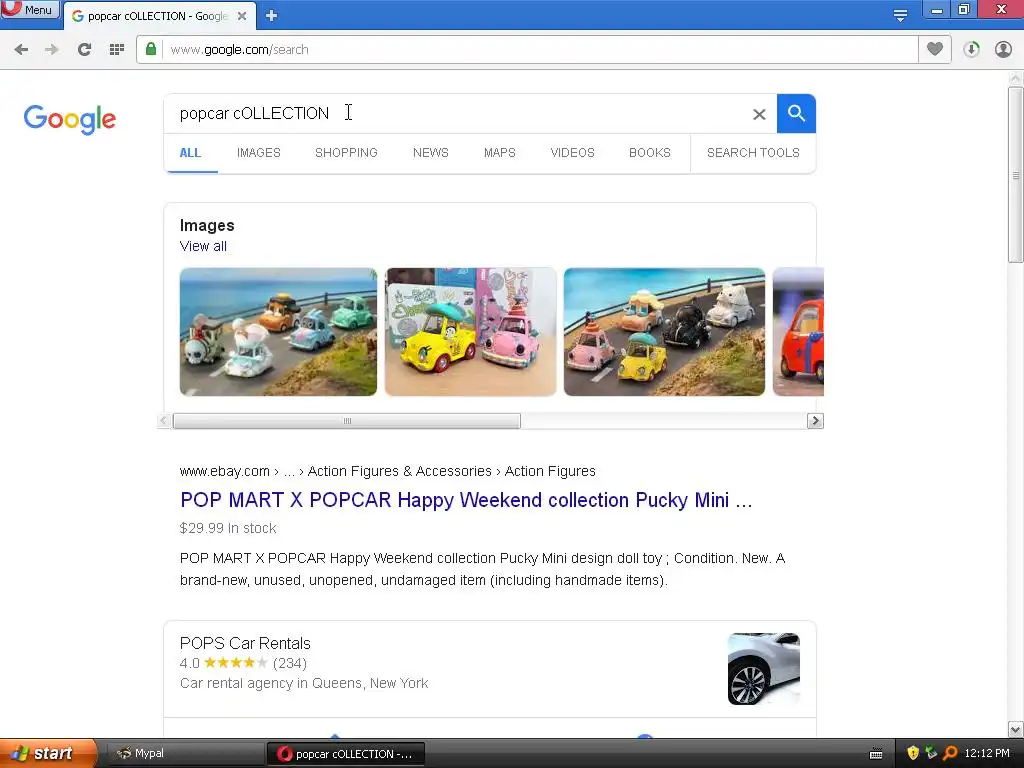The width and height of the screenshot is (1024, 768).
Task: Click the green network tray icon
Action: [x=931, y=754]
